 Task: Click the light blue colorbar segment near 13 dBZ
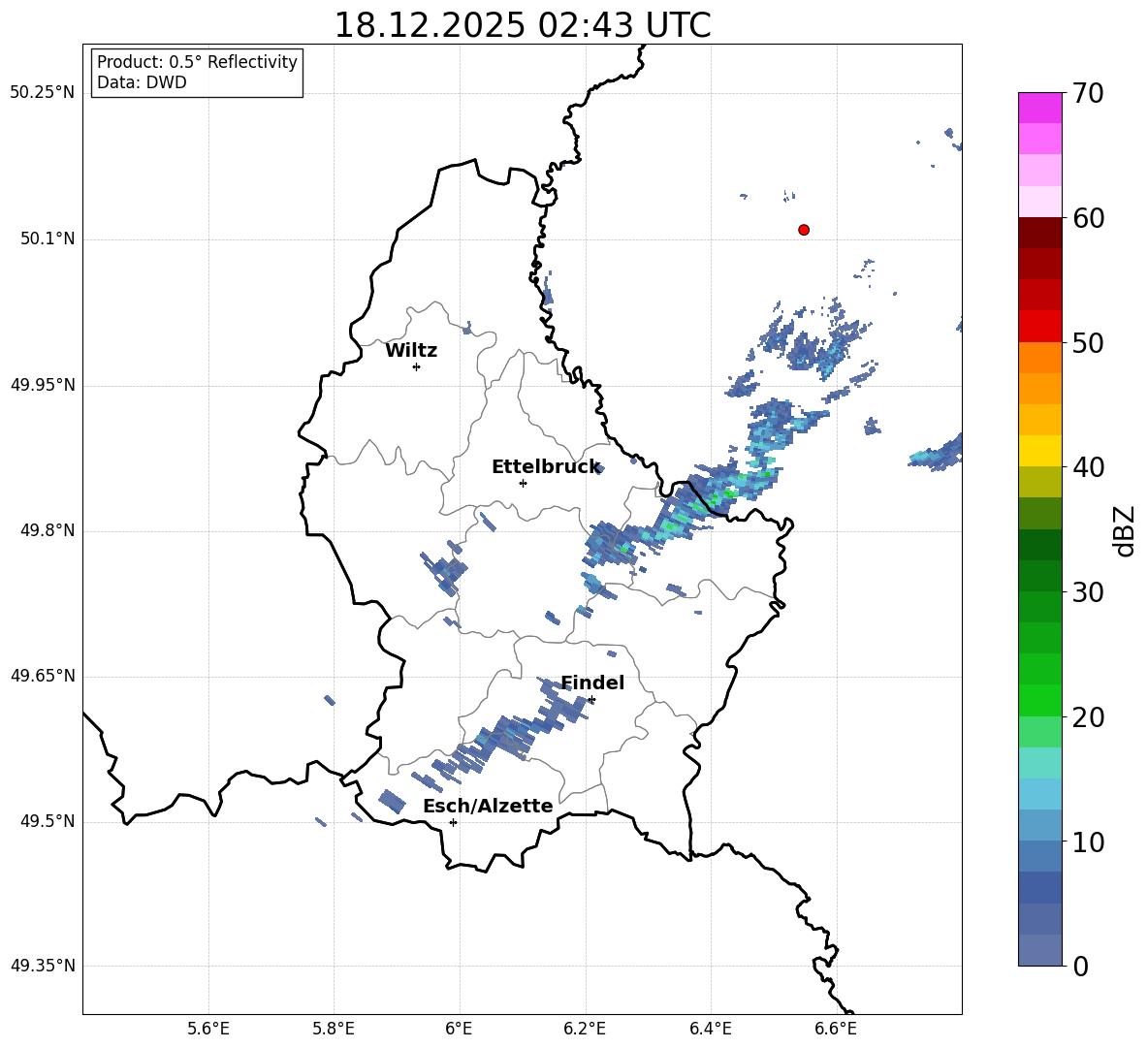pos(1040,794)
